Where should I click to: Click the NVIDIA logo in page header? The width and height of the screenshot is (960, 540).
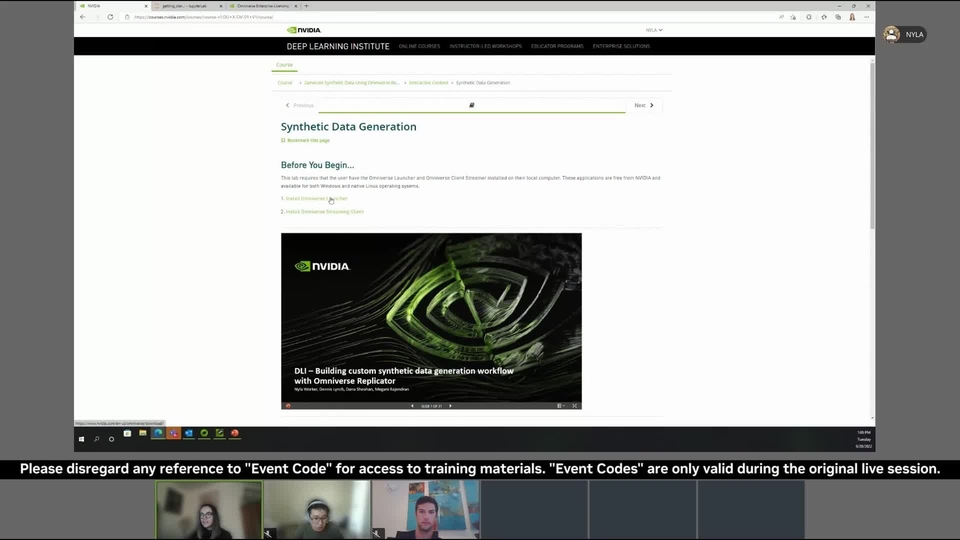pos(304,30)
